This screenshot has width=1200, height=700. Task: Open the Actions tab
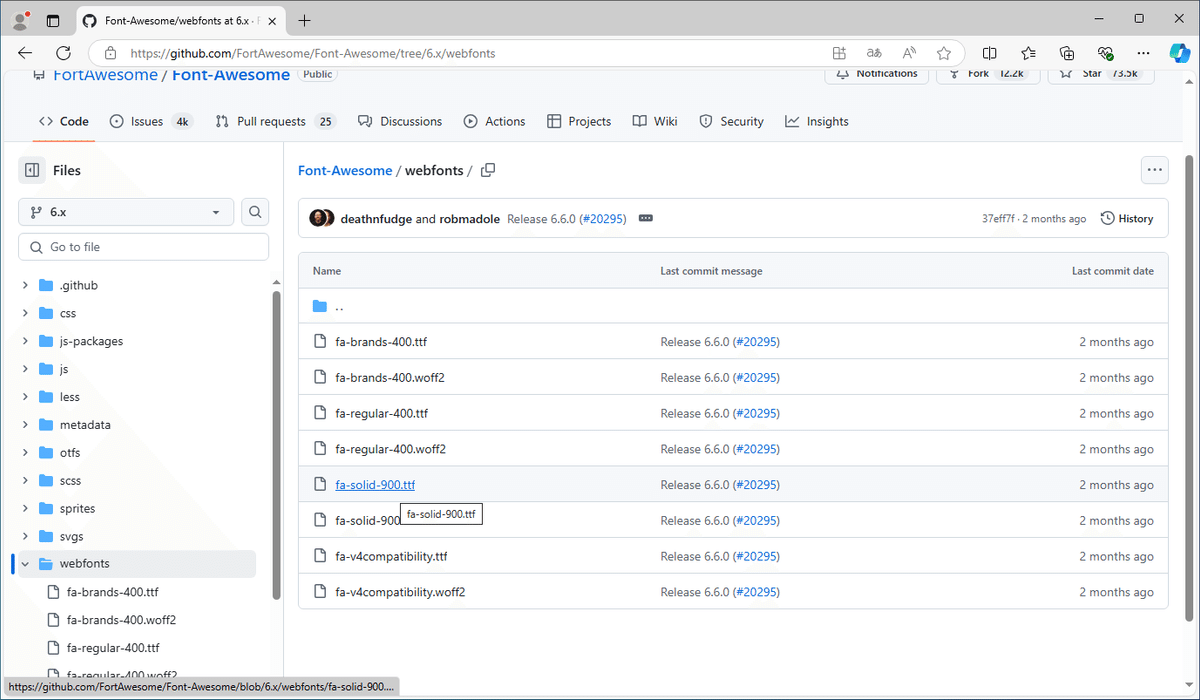pyautogui.click(x=494, y=121)
